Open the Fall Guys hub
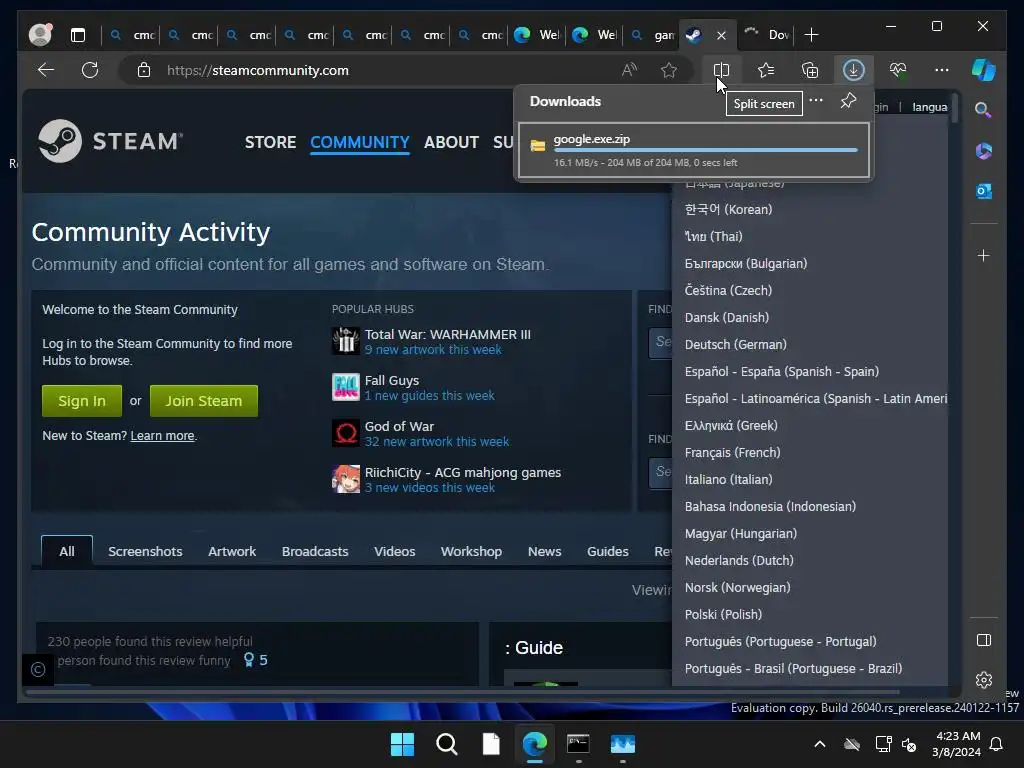1024x768 pixels. click(x=392, y=380)
